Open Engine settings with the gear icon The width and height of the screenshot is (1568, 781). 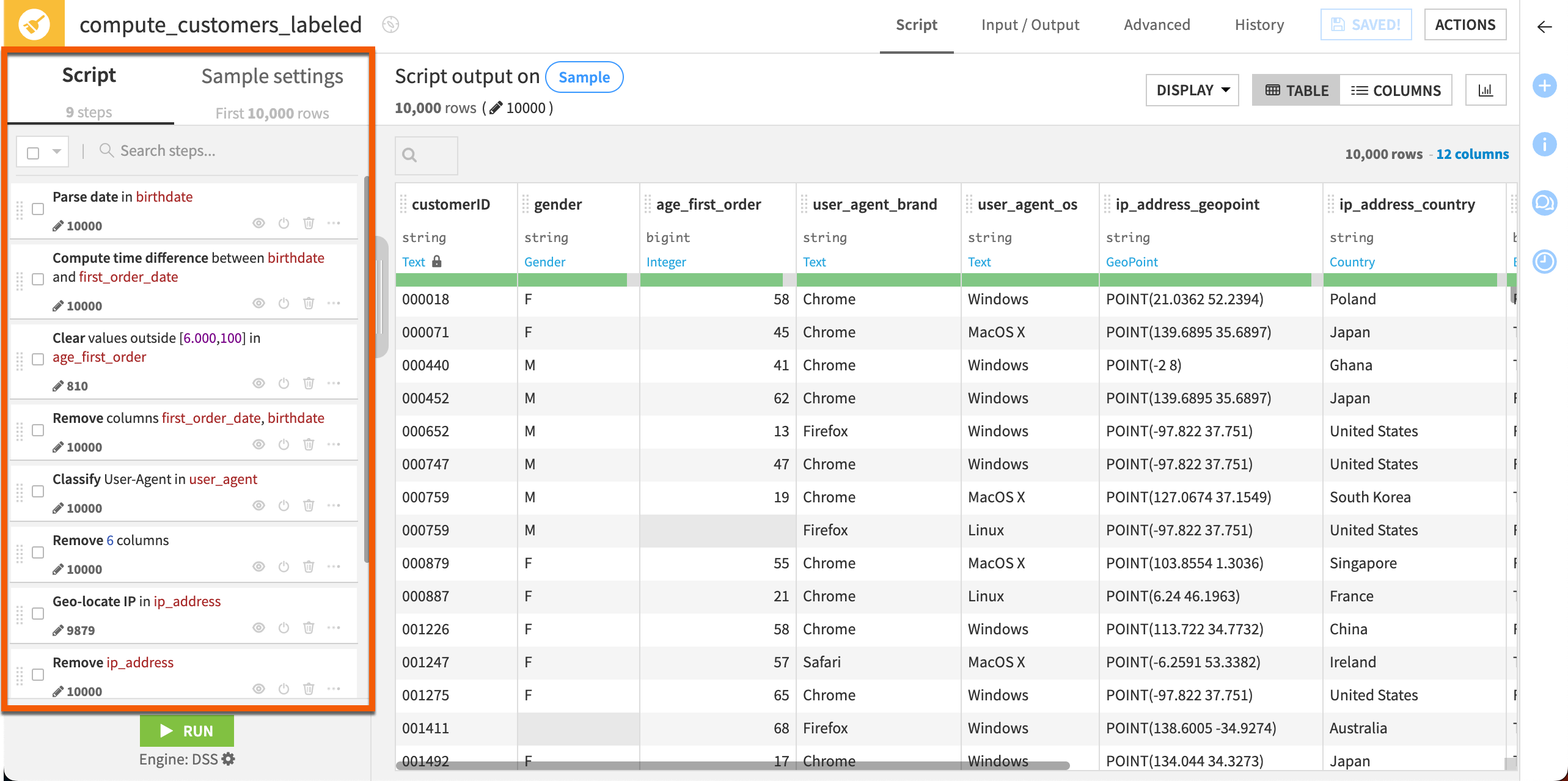(x=229, y=758)
